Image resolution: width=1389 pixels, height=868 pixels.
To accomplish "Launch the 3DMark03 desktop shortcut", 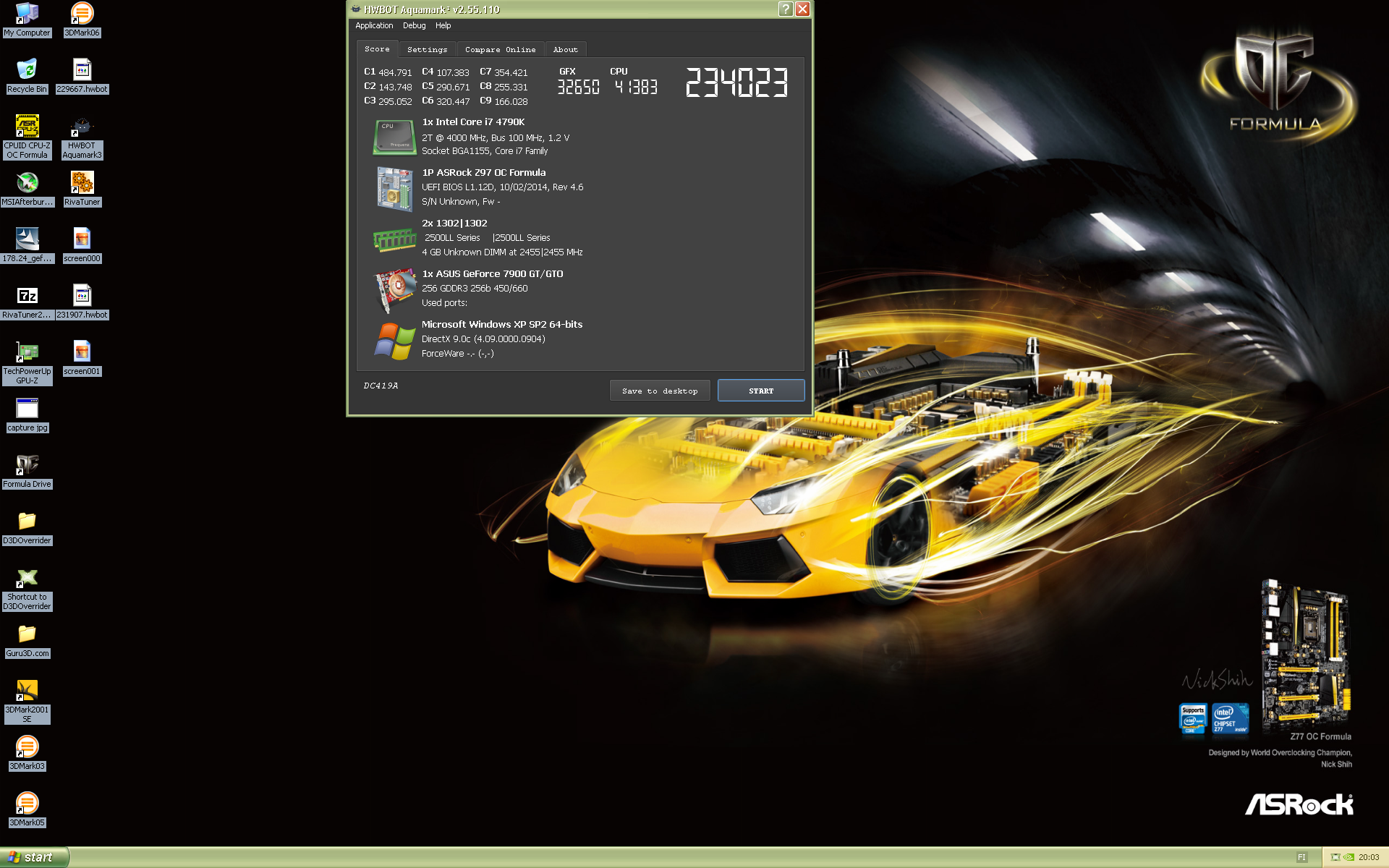I will (27, 753).
